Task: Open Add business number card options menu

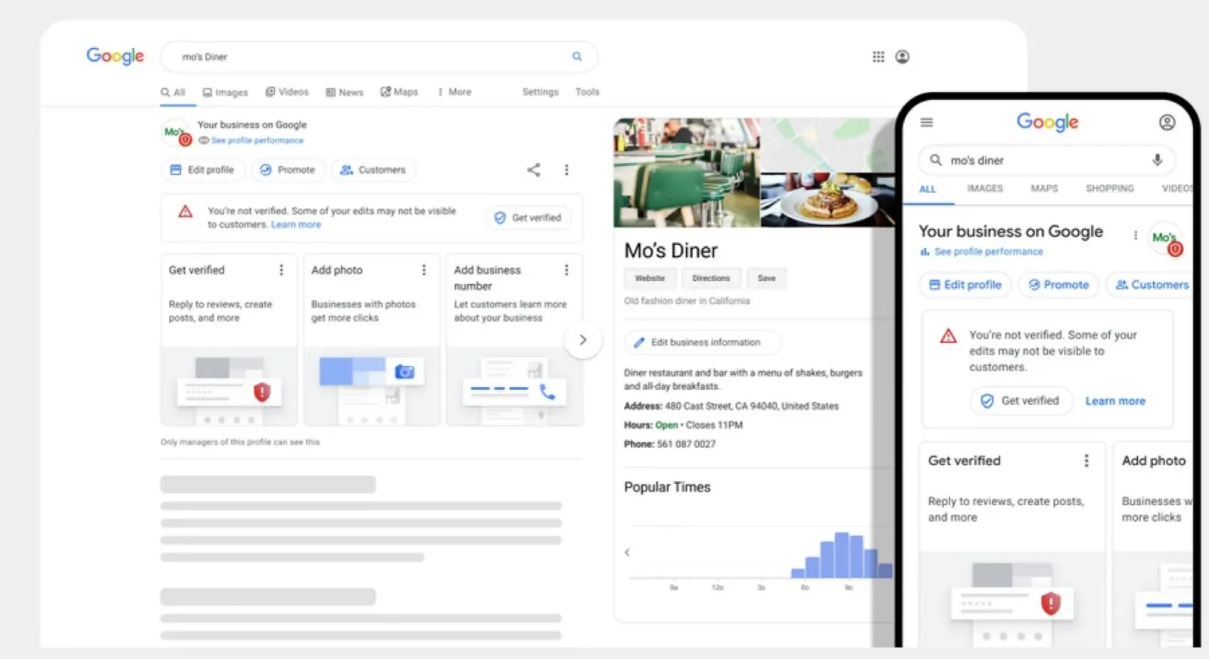Action: (x=566, y=270)
